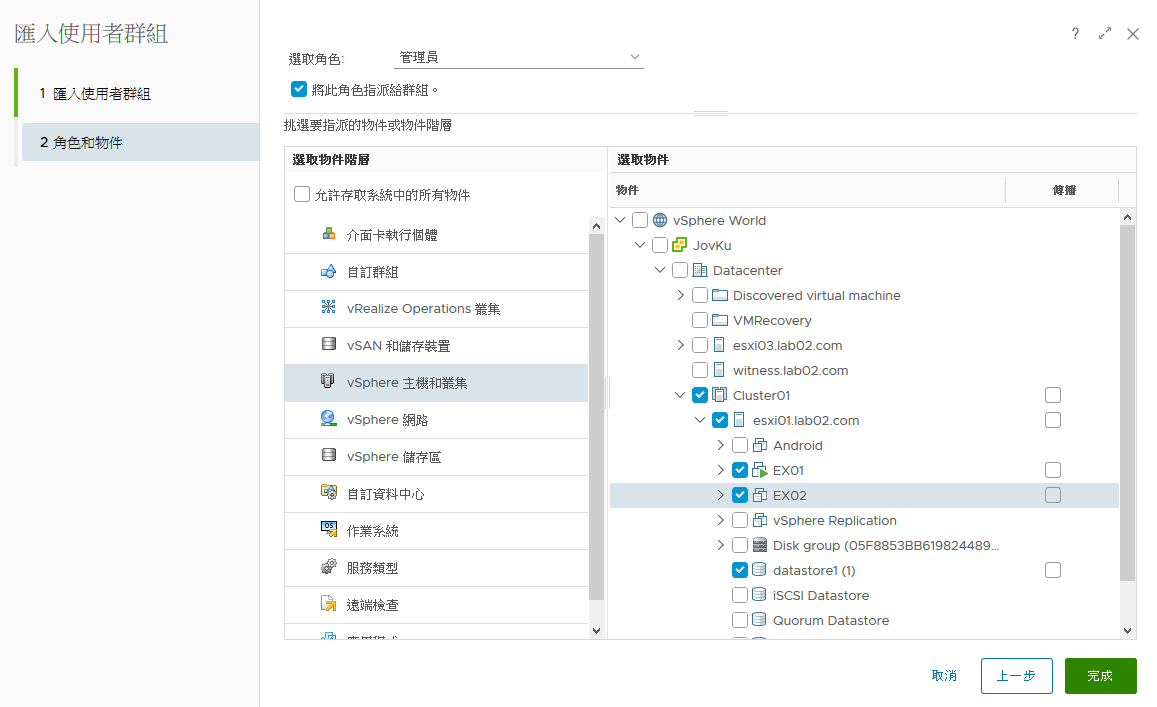Click the vertical splitter between panes
The image size is (1157, 707).
(x=608, y=393)
